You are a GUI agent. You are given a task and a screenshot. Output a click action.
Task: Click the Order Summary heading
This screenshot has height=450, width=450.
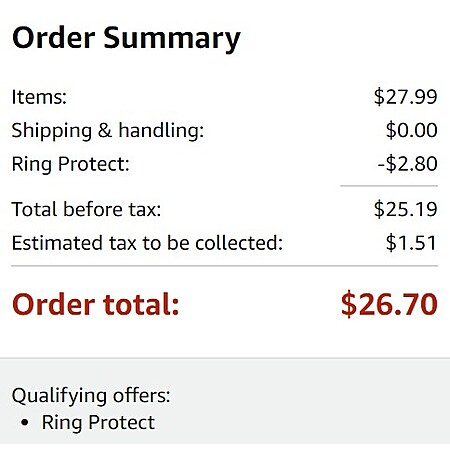[126, 38]
